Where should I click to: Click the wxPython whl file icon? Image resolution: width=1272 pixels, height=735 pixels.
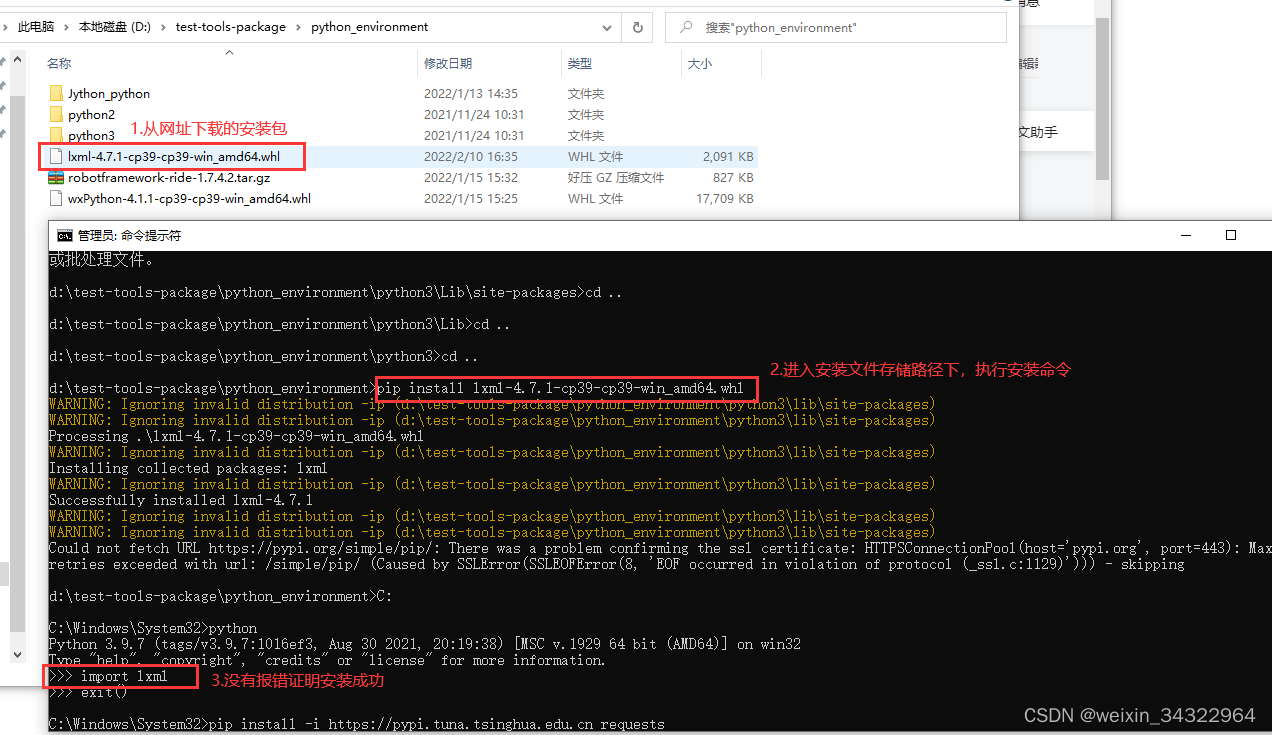[x=56, y=199]
